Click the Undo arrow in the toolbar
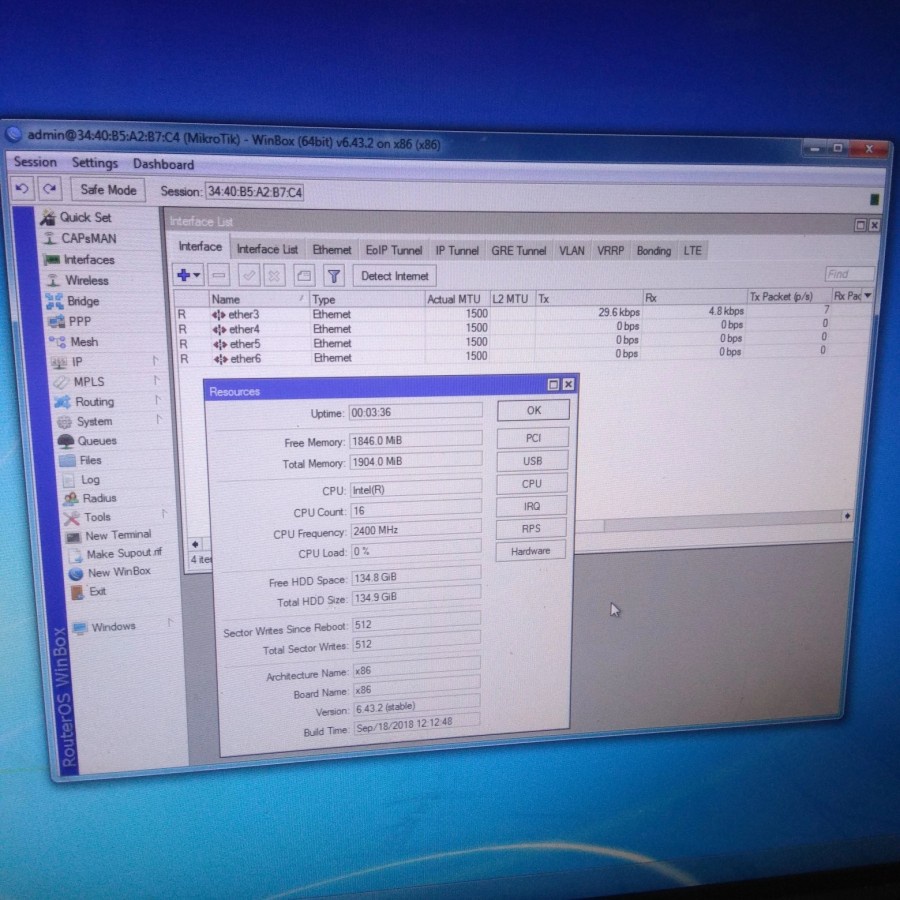The width and height of the screenshot is (900, 900). click(x=24, y=189)
